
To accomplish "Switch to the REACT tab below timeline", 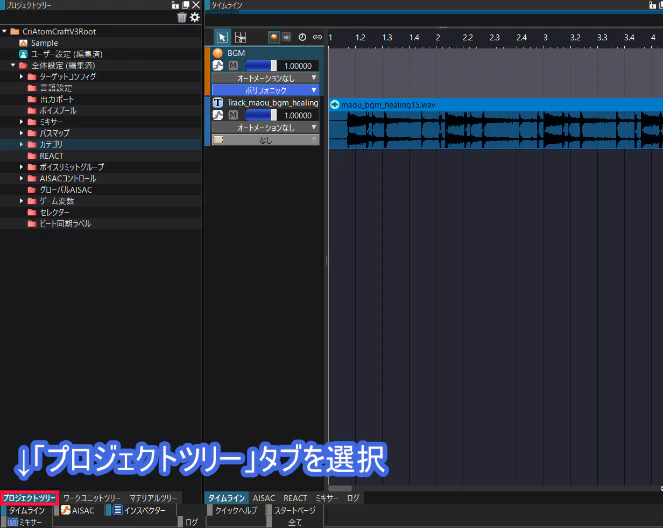I will (x=295, y=498).
